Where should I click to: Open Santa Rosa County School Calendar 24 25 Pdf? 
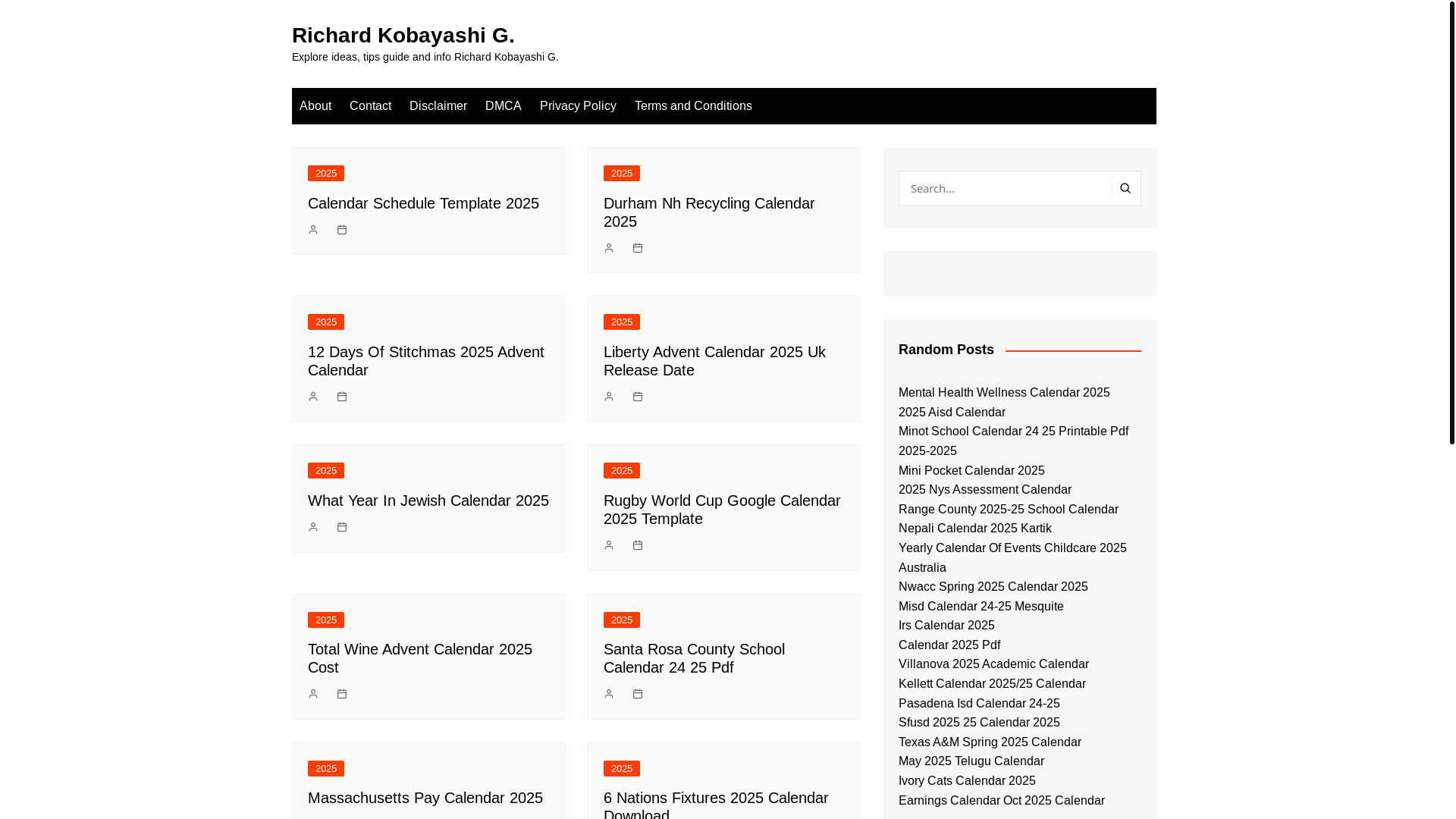point(694,658)
